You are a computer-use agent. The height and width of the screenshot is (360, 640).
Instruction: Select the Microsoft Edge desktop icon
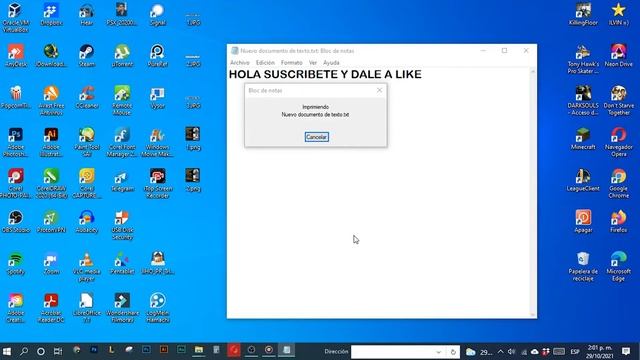click(618, 267)
